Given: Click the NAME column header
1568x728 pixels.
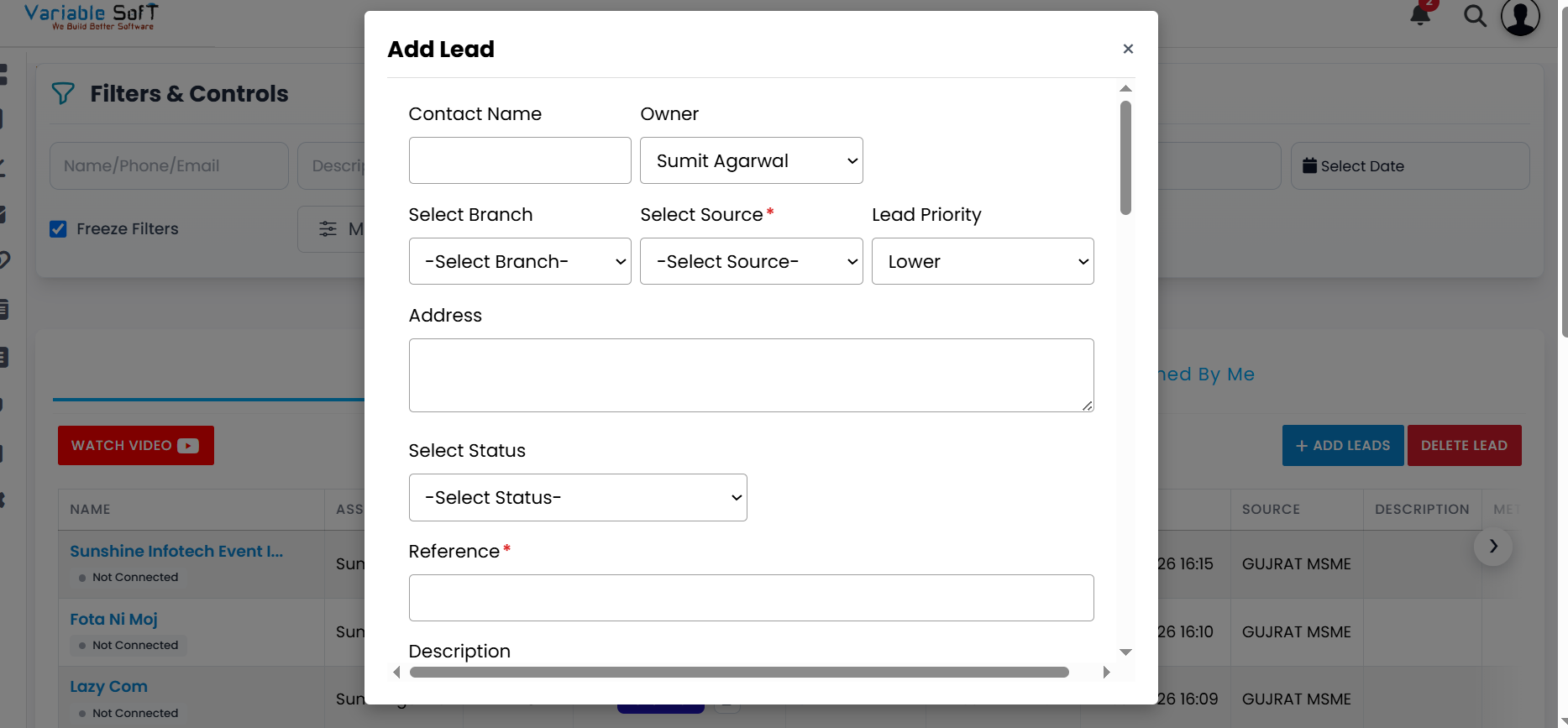Looking at the screenshot, I should [x=90, y=509].
